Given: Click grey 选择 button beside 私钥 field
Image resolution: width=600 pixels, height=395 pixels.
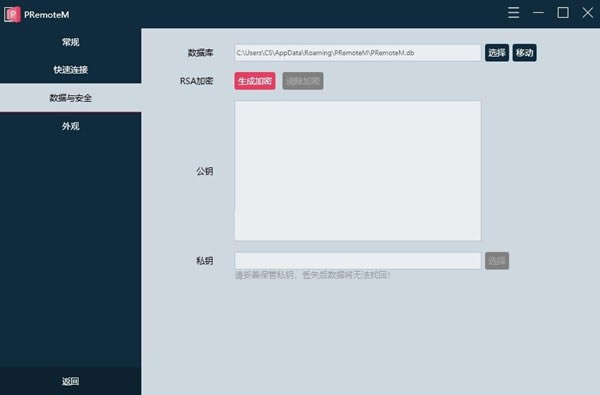Looking at the screenshot, I should tap(497, 261).
